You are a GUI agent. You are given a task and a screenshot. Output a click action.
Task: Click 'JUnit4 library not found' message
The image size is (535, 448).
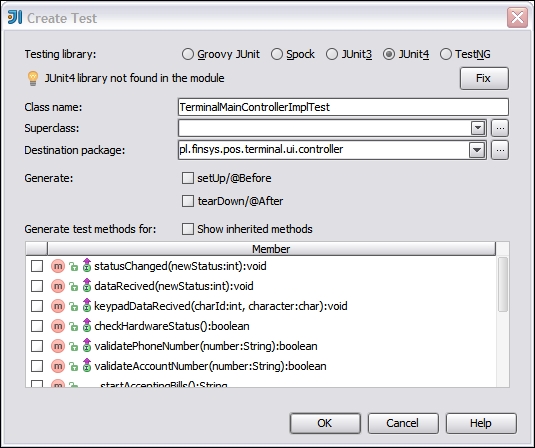134,78
